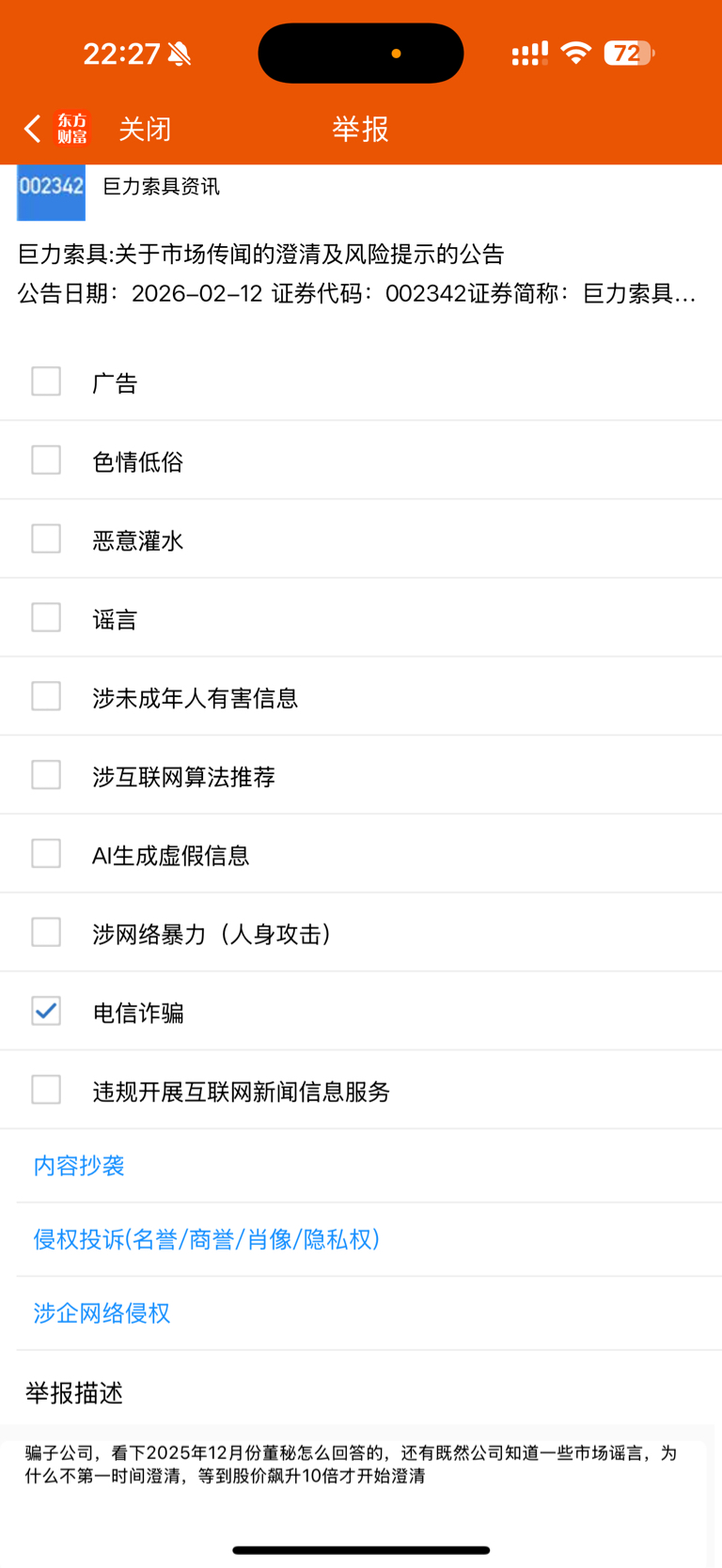Screen dimensions: 722x1568
Task: Tap the battery status icon
Action: [x=629, y=54]
